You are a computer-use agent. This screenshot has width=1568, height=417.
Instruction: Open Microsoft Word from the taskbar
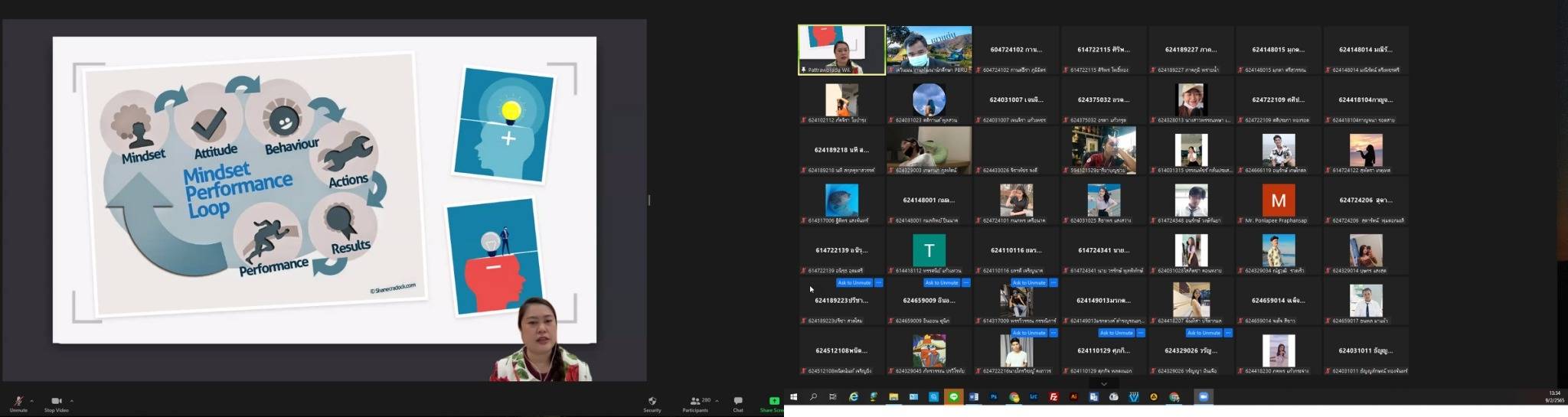tap(974, 397)
